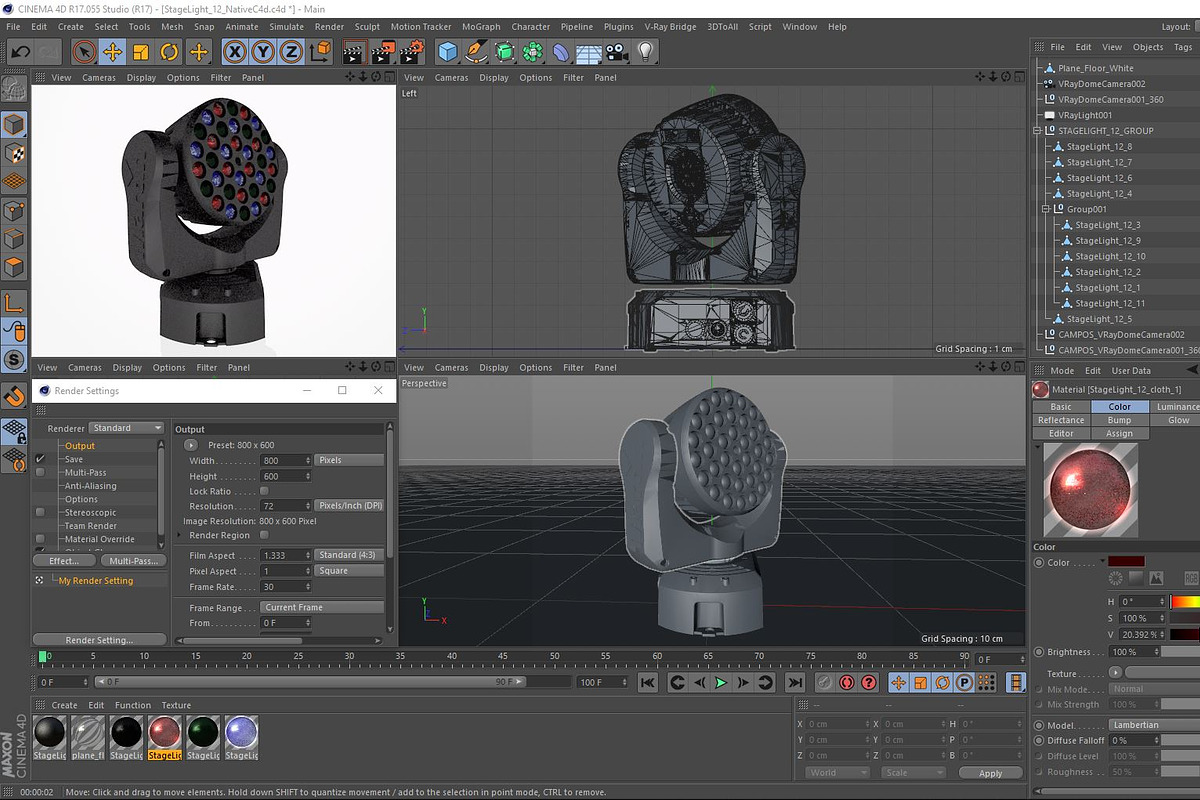Select the Scale tool in top toolbar
The width and height of the screenshot is (1200, 800).
[141, 51]
